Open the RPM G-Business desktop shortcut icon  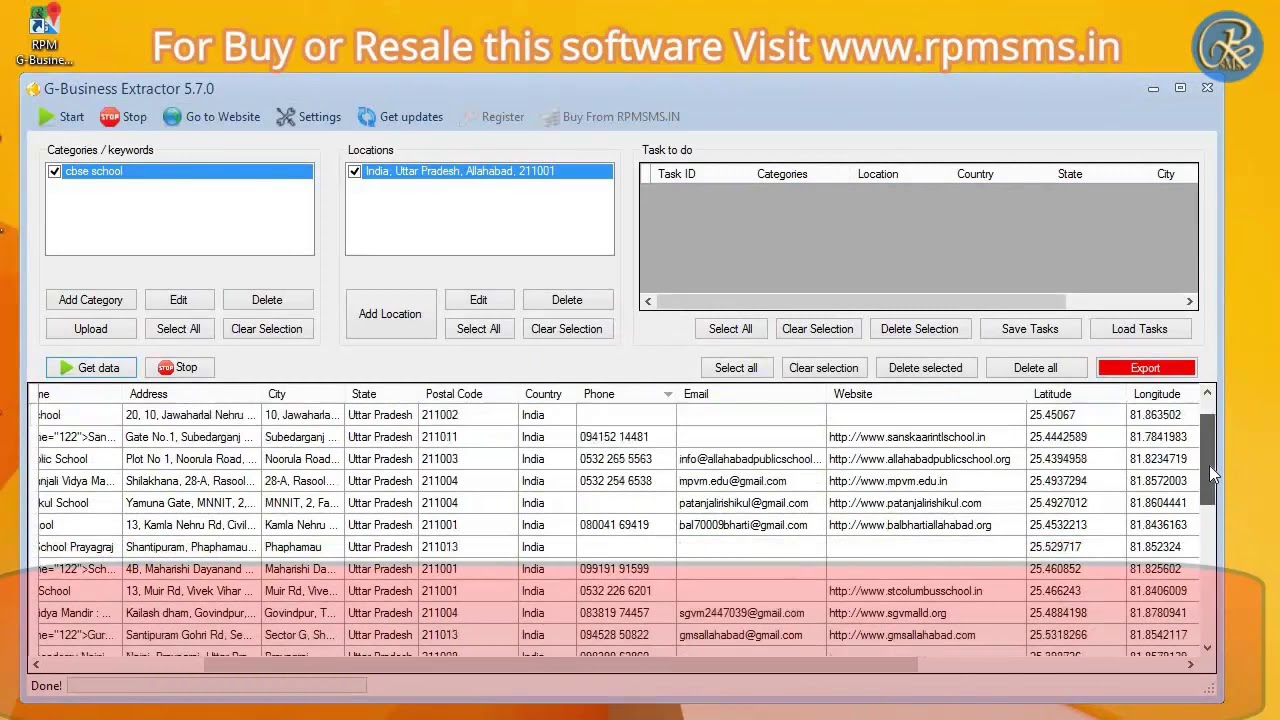(x=44, y=36)
